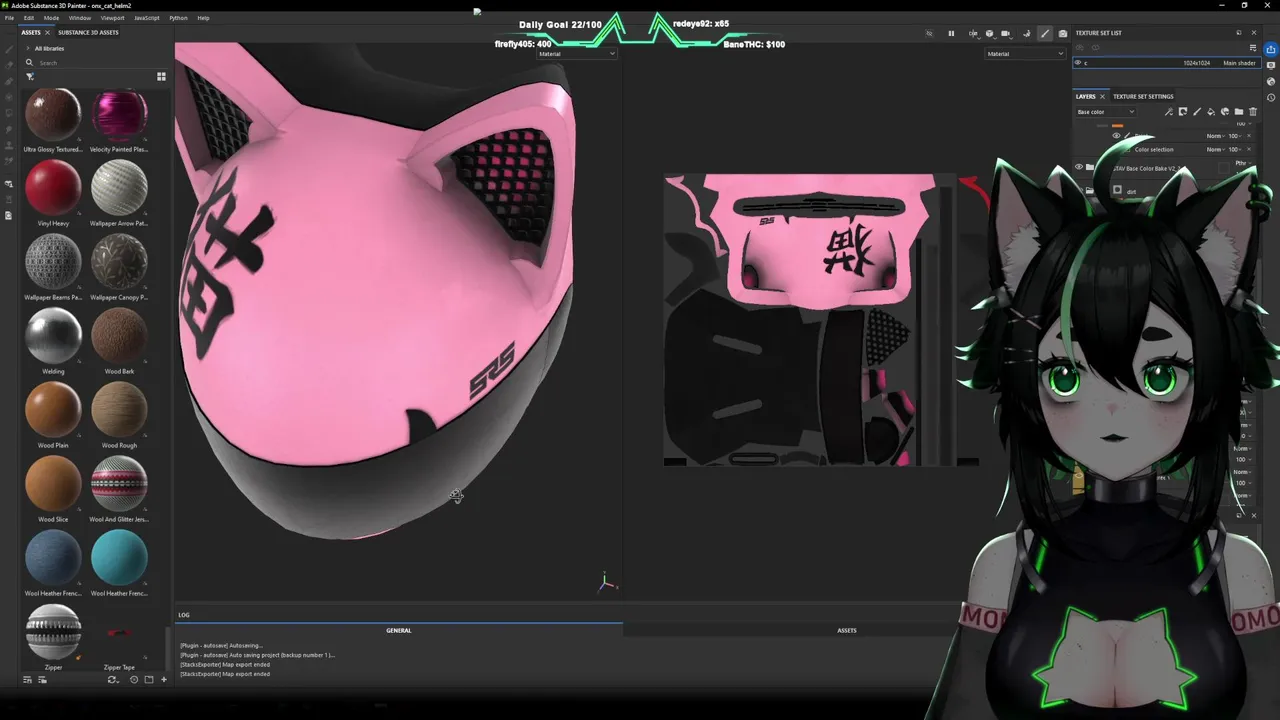Adjust Color selection opacity value 100

point(1236,150)
